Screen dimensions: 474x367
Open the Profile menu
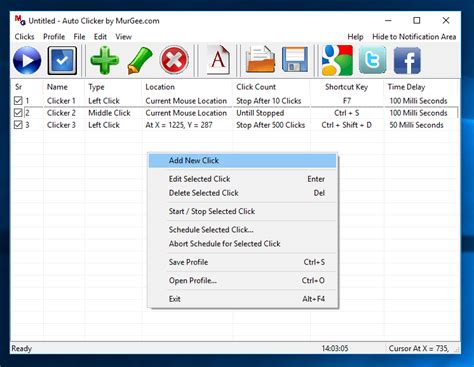pos(54,37)
